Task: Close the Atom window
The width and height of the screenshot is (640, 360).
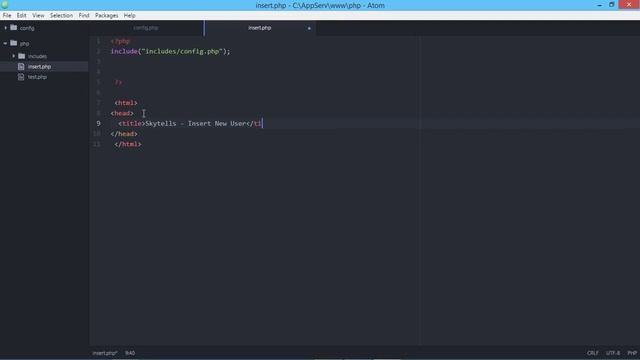Action: (629, 4)
